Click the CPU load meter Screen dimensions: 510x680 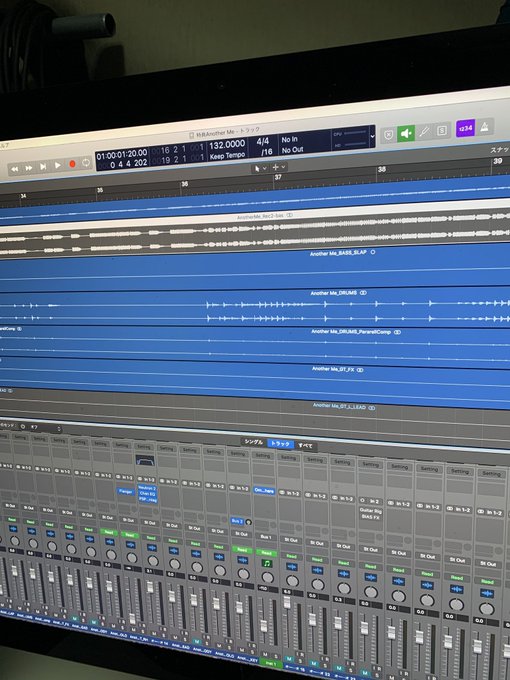[349, 134]
